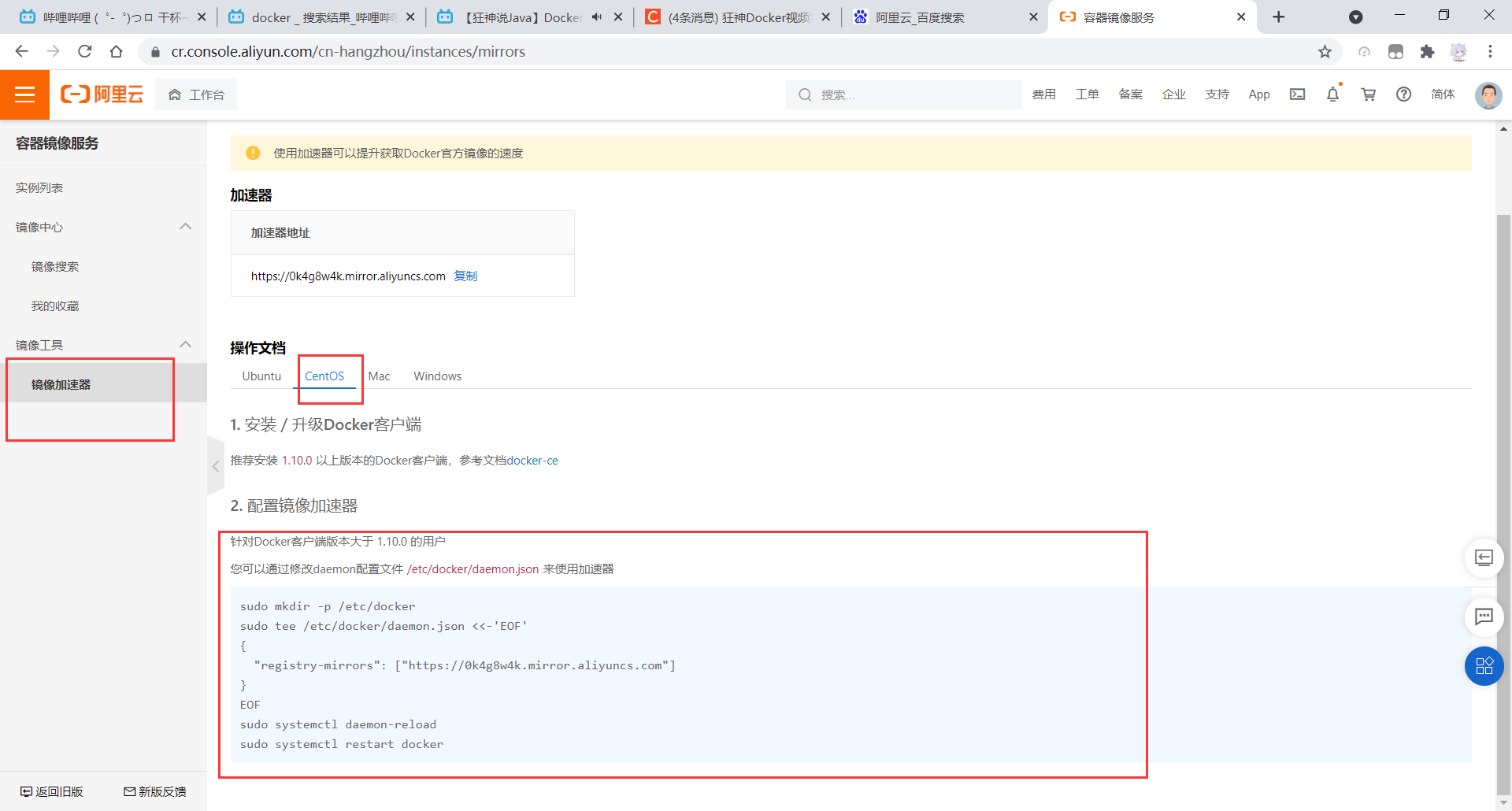Mute the 狂神说Java Docker tab audio icon

(x=597, y=17)
